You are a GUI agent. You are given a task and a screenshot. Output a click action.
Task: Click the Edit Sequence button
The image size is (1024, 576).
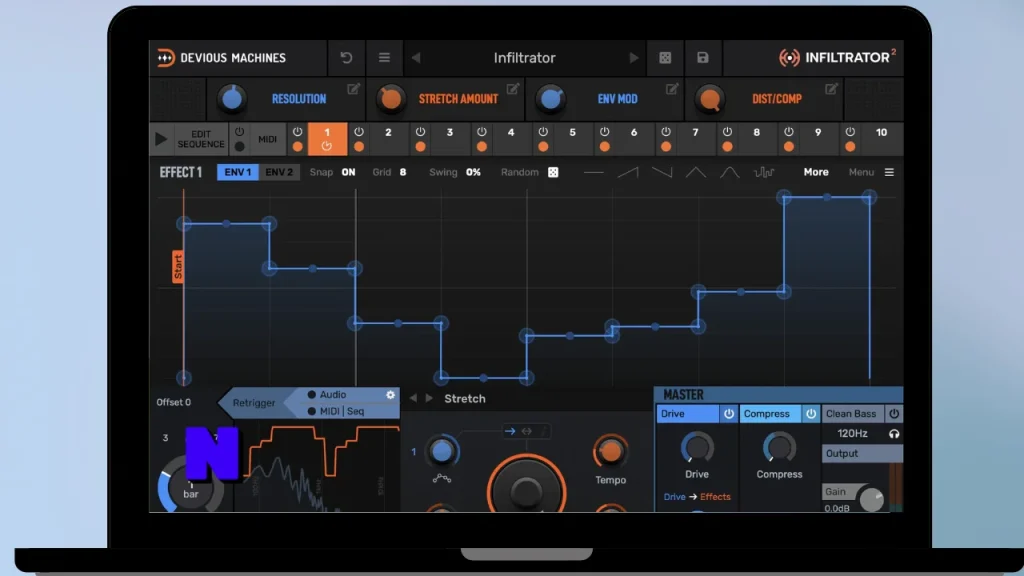200,139
